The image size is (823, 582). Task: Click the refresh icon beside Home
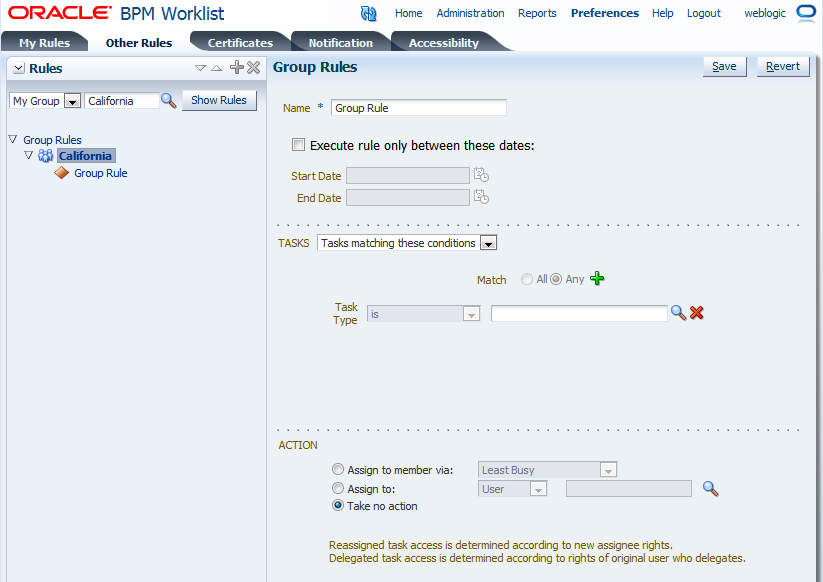click(x=368, y=13)
